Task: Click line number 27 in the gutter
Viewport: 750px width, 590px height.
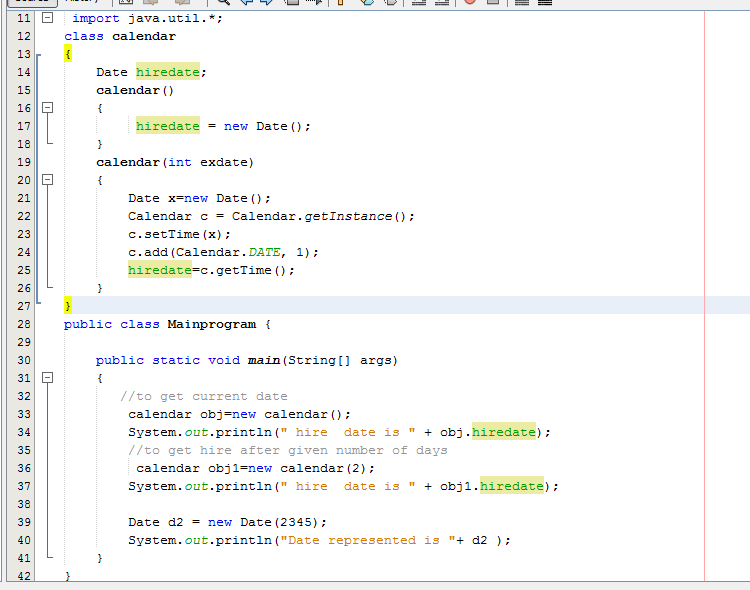Action: pos(23,306)
